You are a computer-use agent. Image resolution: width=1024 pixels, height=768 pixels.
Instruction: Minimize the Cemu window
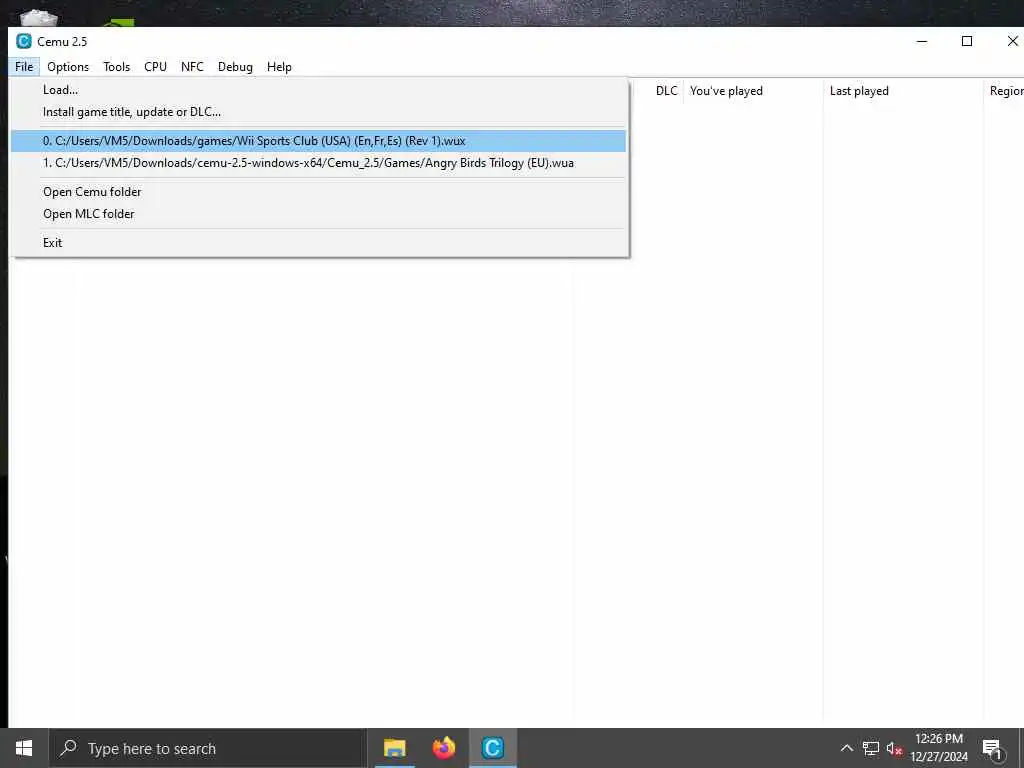[922, 41]
